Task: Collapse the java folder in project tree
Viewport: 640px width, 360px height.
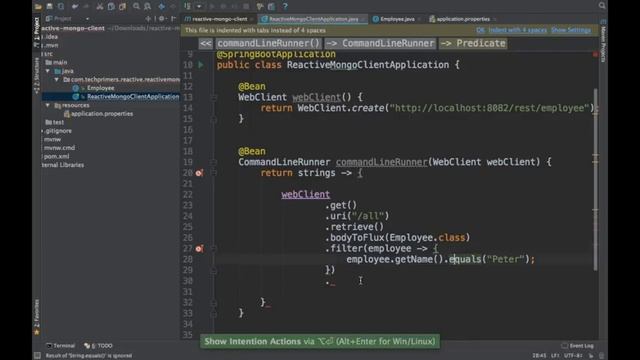Action: tap(48, 71)
